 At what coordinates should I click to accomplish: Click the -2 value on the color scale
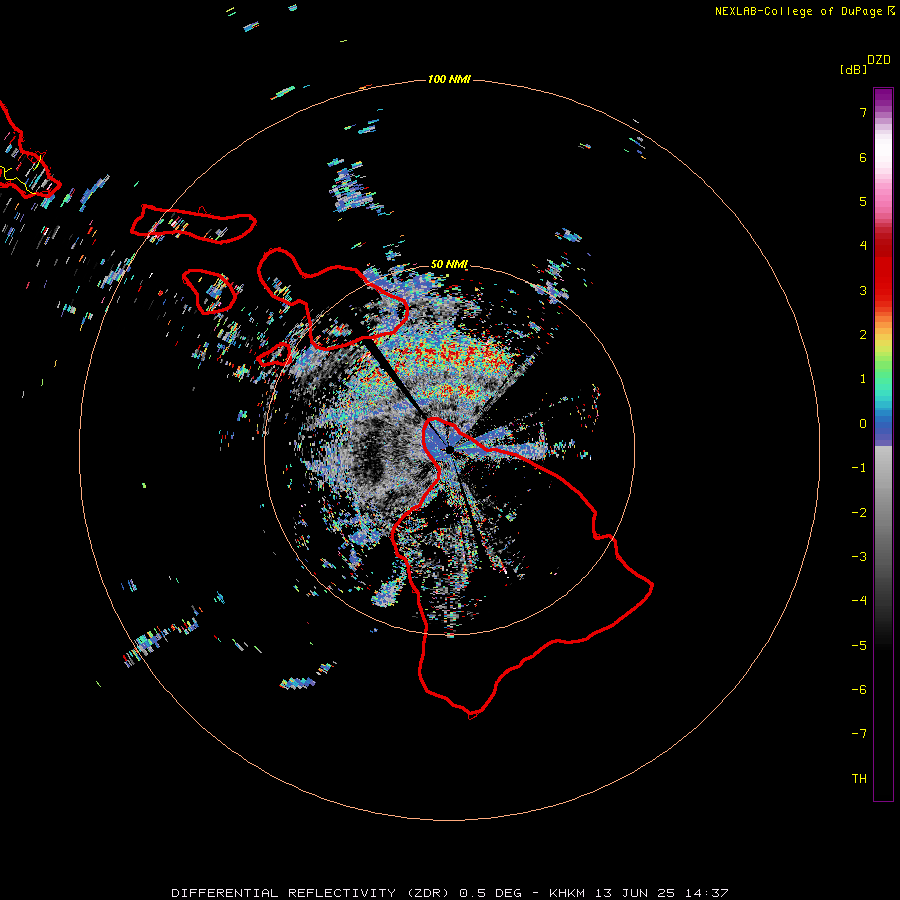coord(859,513)
